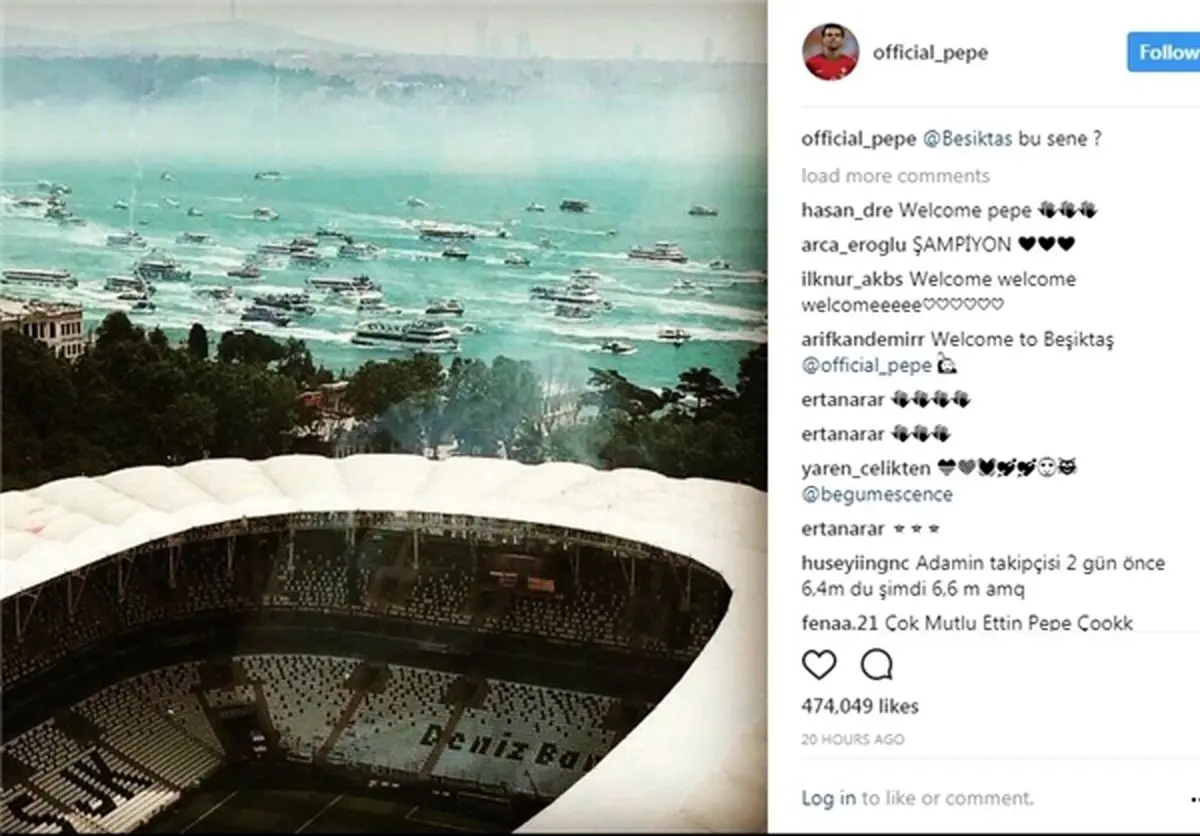Click the 20 HOURS AGO timestamp
This screenshot has height=836, width=1200.
[x=852, y=739]
